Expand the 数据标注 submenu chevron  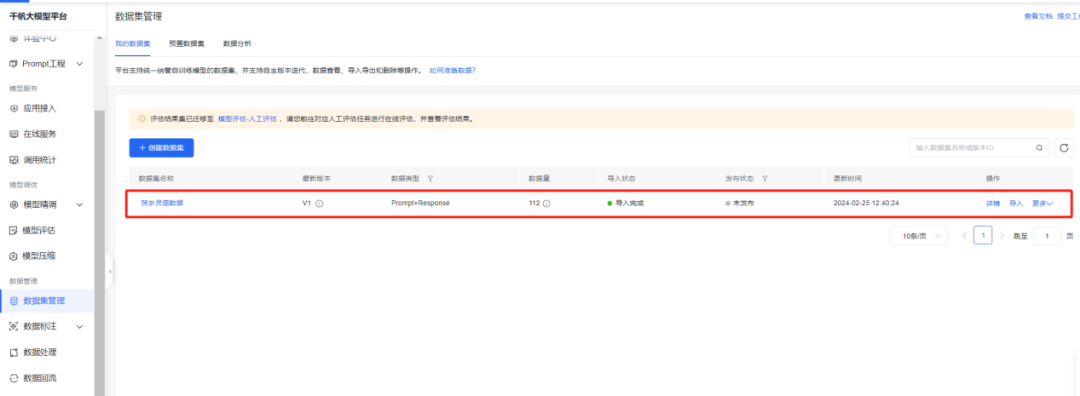point(79,326)
